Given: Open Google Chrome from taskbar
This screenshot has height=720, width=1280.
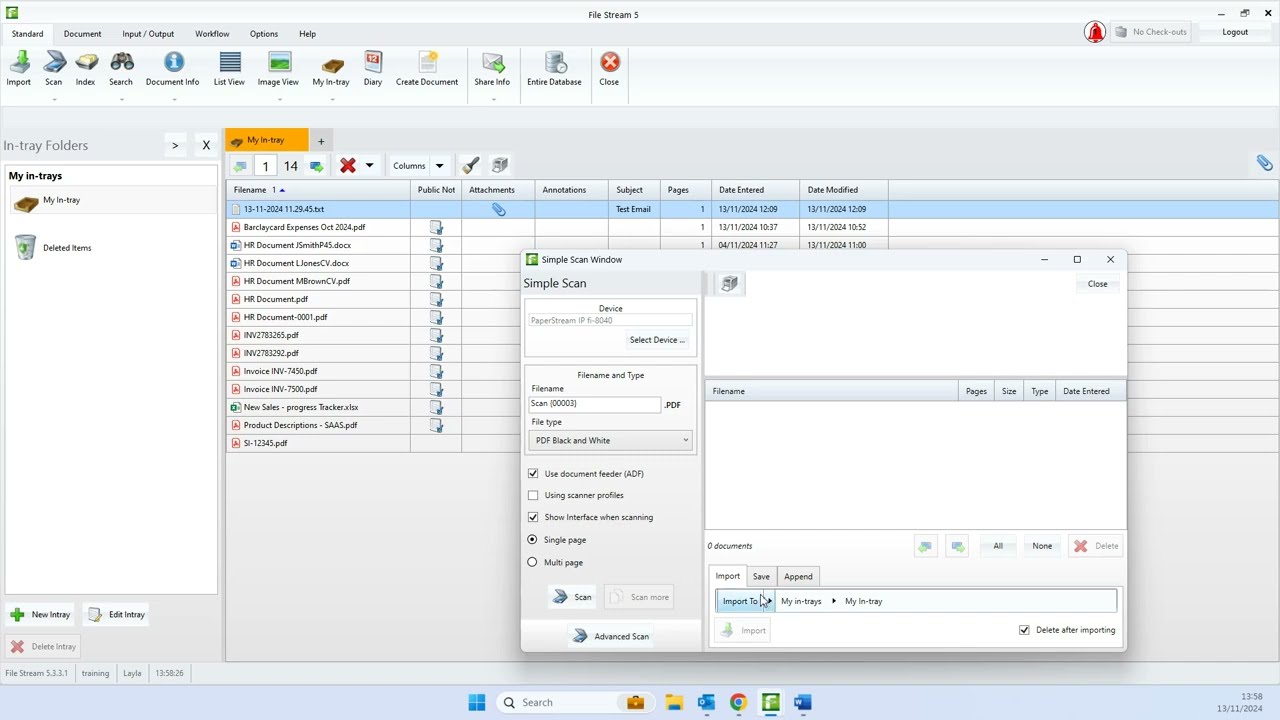Looking at the screenshot, I should pos(738,702).
